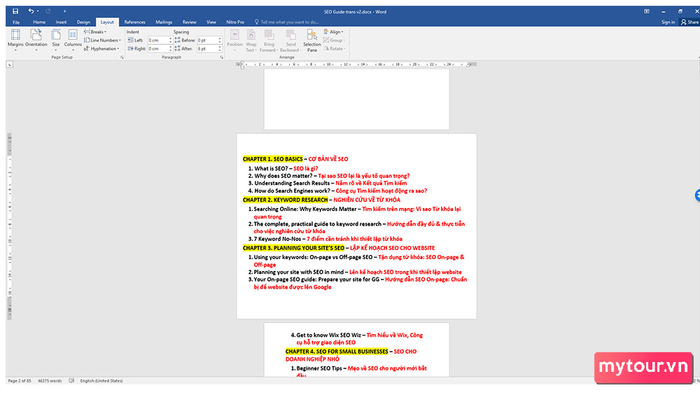Expand the Hyphenation dropdown
700x393 pixels.
[x=102, y=49]
